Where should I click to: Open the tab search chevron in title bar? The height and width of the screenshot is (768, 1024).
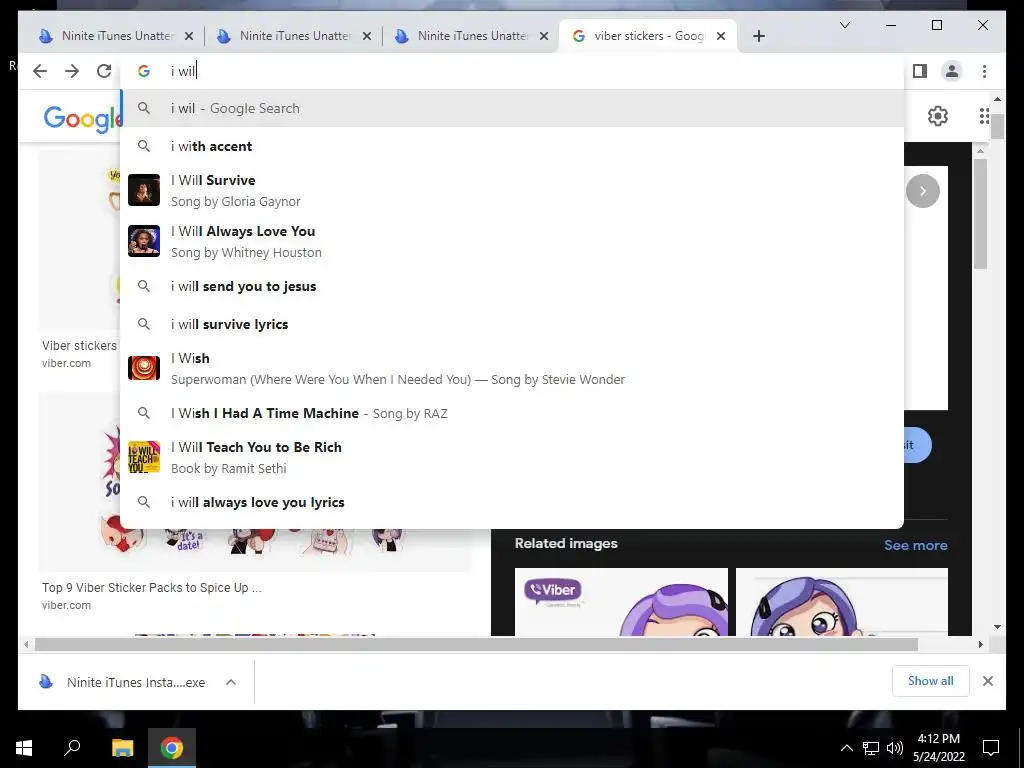(844, 25)
